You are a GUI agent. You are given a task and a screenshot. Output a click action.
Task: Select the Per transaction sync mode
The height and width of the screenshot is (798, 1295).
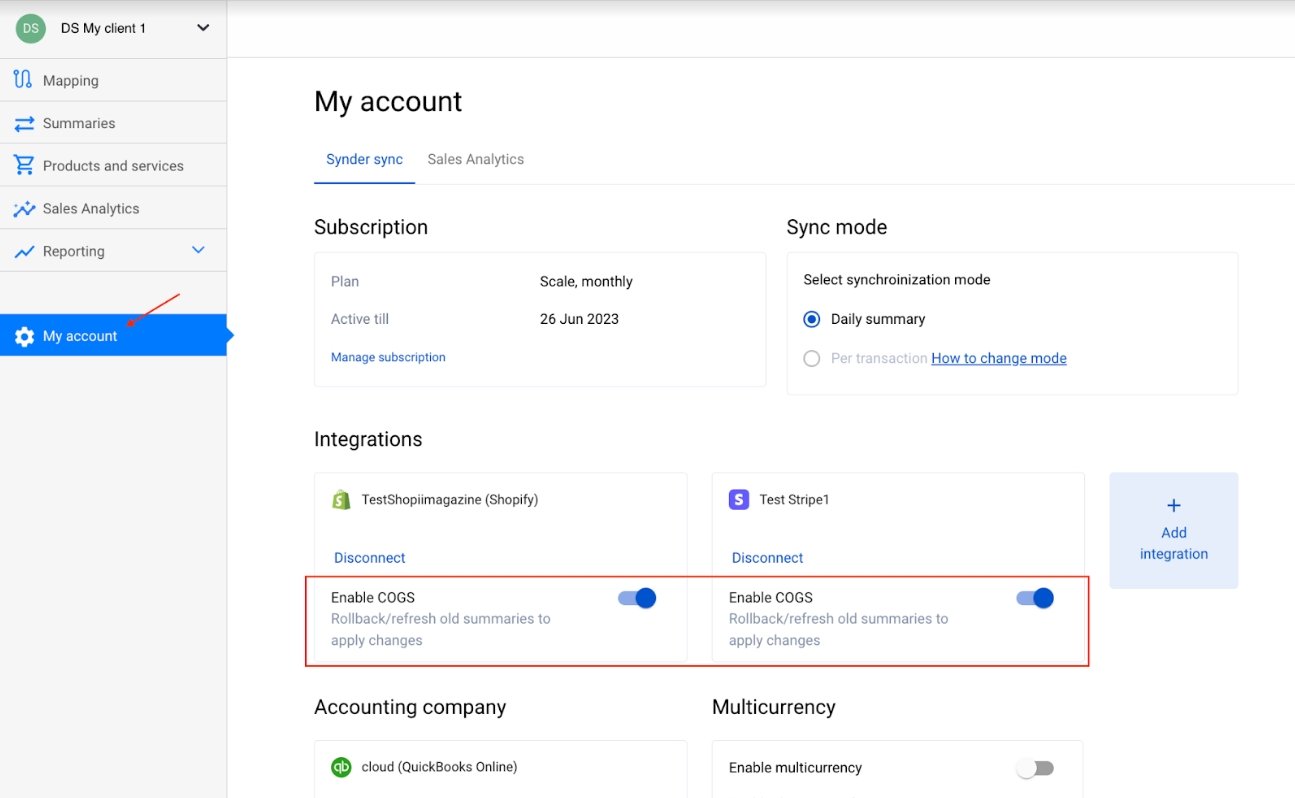tap(811, 358)
